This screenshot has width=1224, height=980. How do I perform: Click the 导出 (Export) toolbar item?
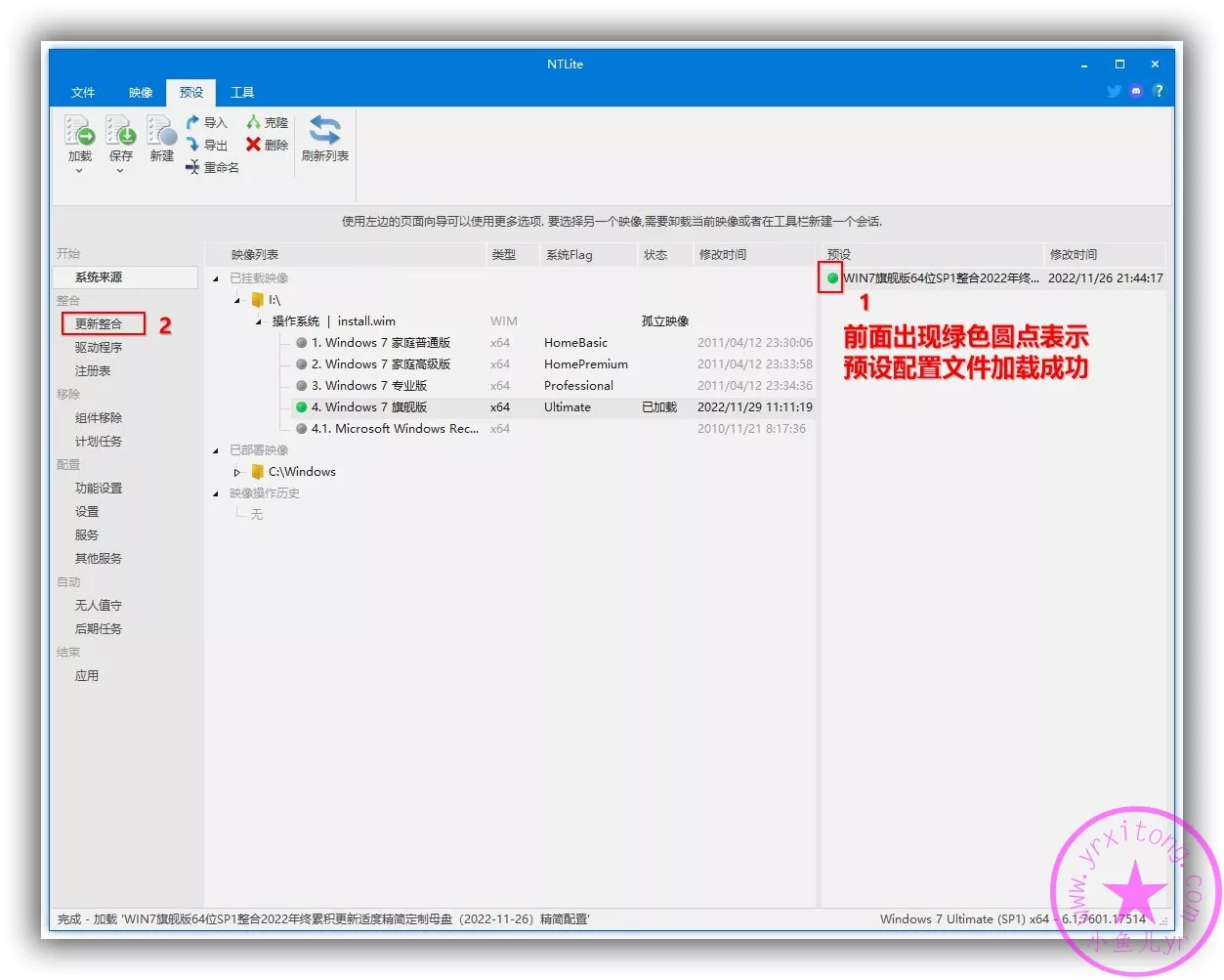(206, 145)
